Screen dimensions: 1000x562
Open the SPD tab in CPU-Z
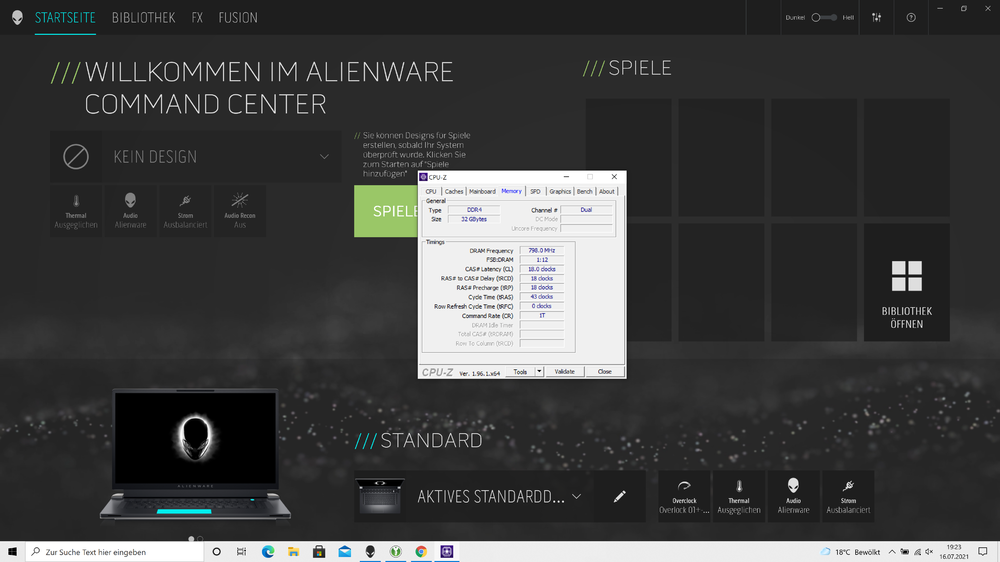tap(535, 191)
